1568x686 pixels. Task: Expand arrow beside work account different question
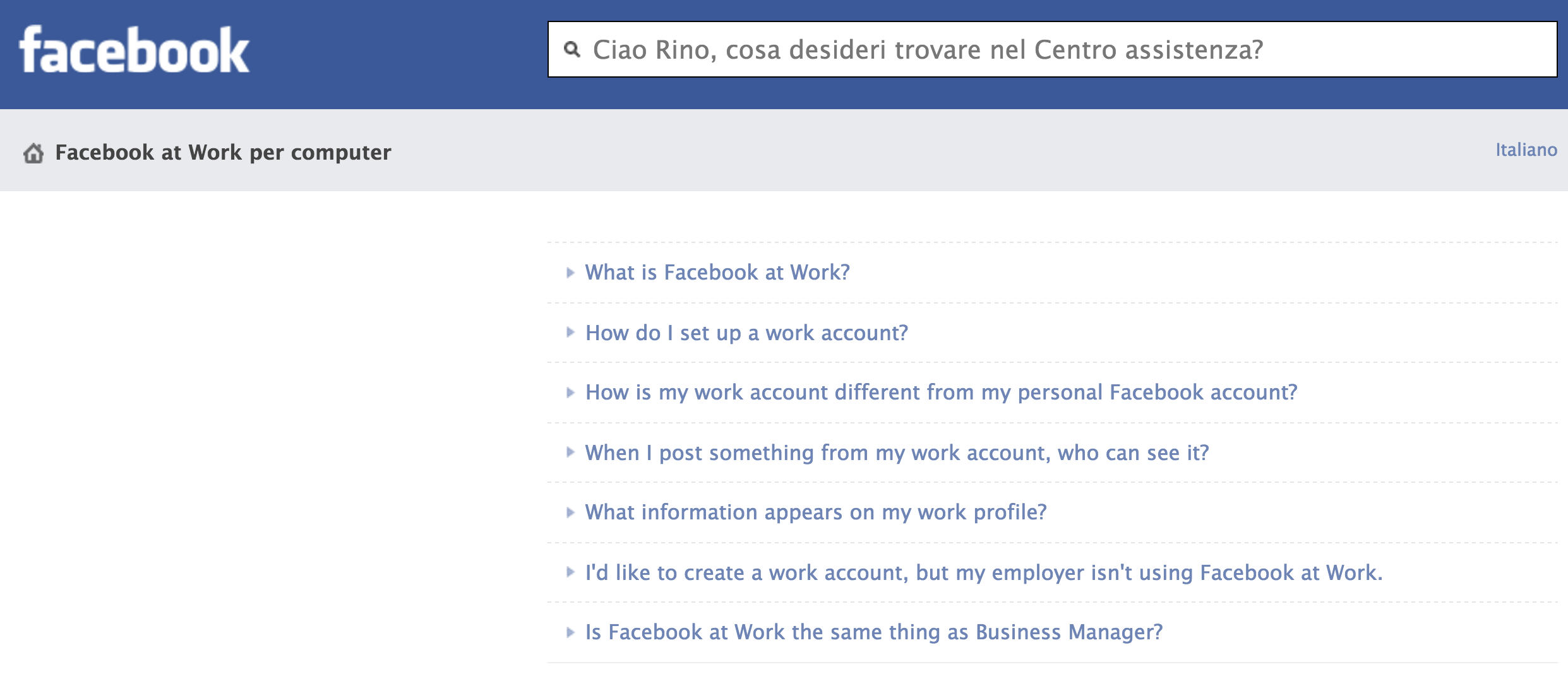click(570, 393)
